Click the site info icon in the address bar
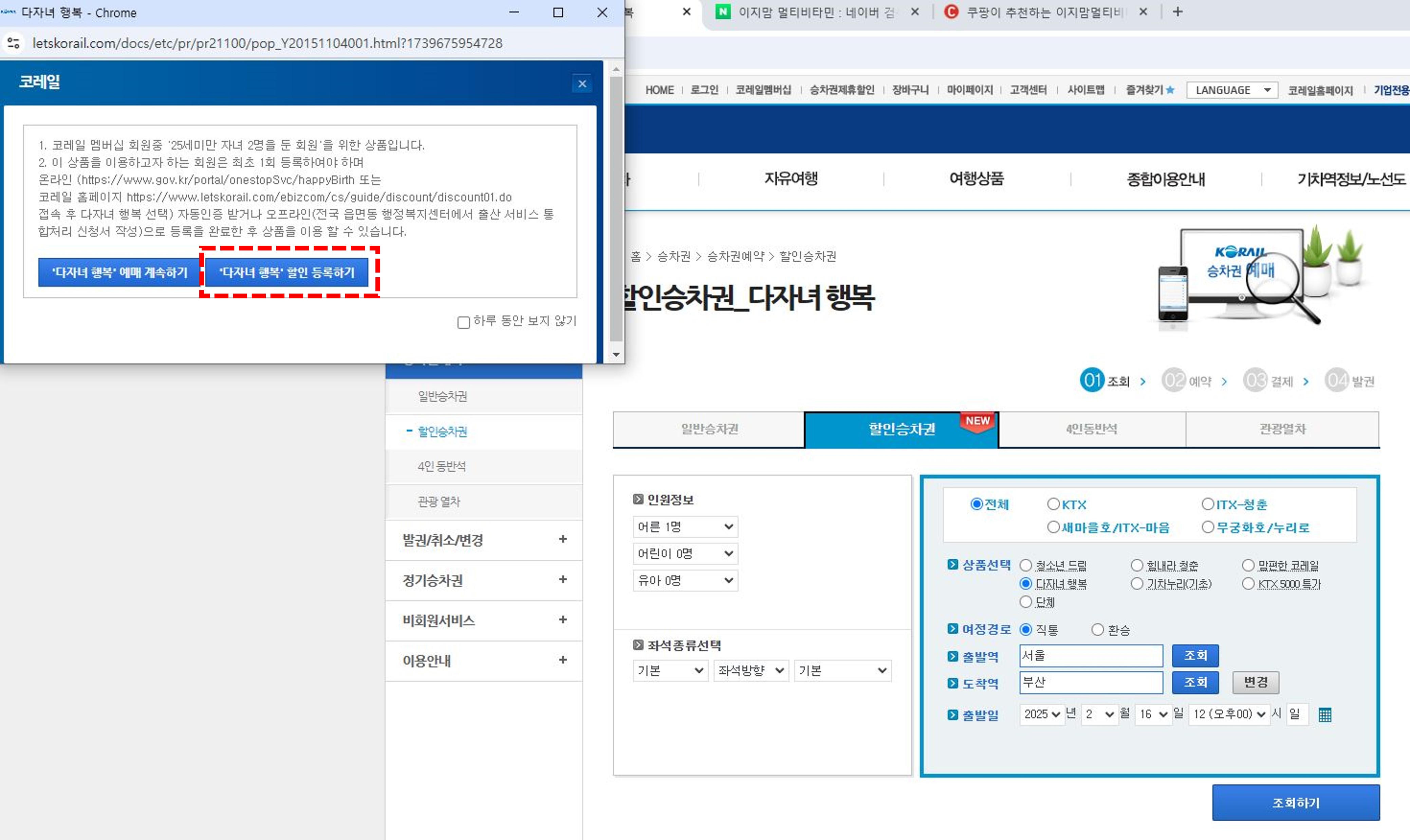 point(14,43)
